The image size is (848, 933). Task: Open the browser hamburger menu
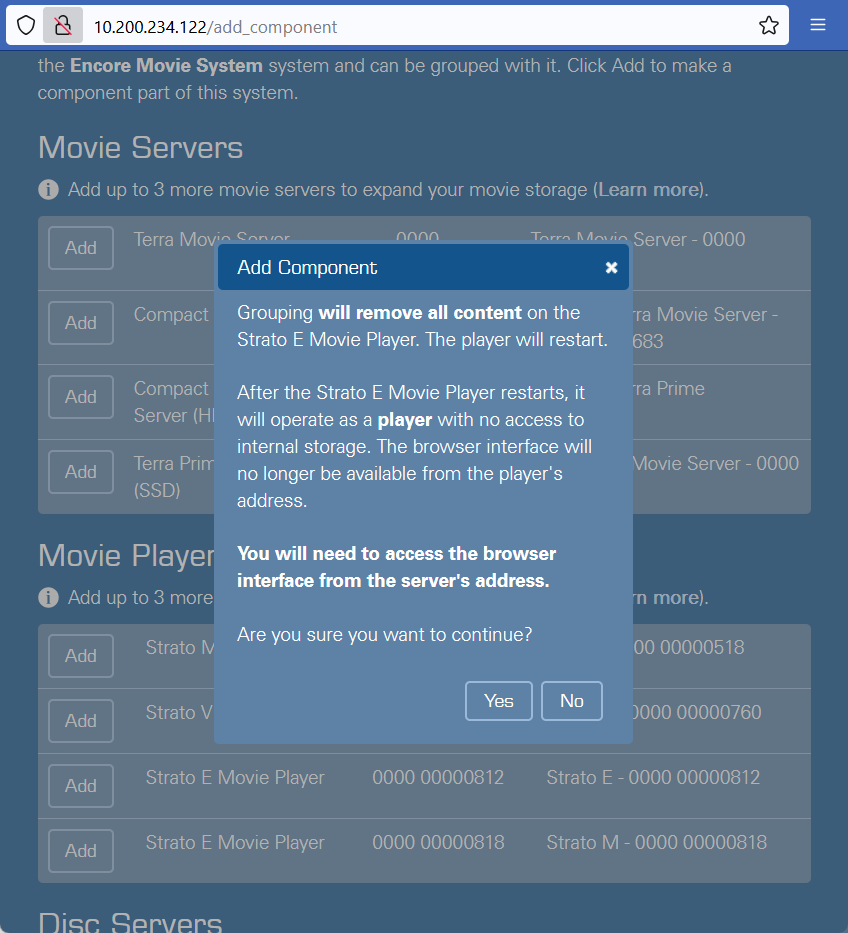click(818, 26)
